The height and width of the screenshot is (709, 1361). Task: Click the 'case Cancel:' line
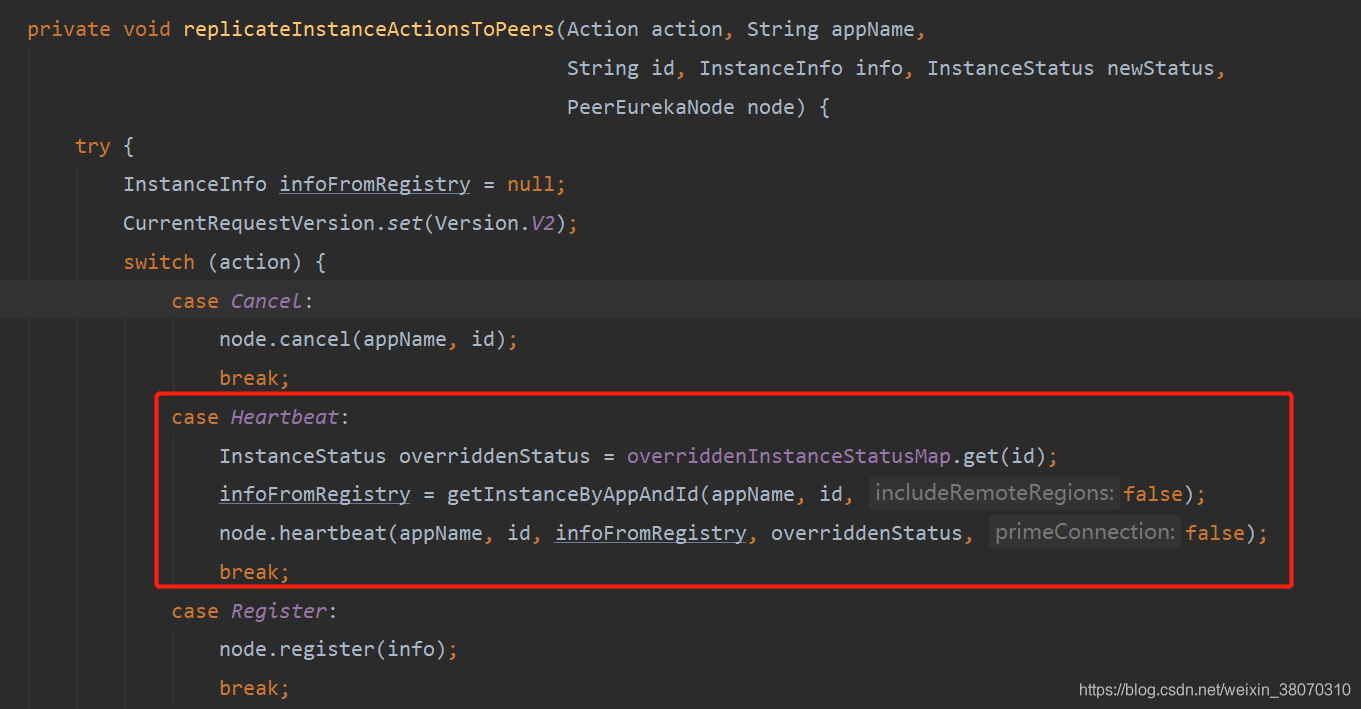click(242, 301)
